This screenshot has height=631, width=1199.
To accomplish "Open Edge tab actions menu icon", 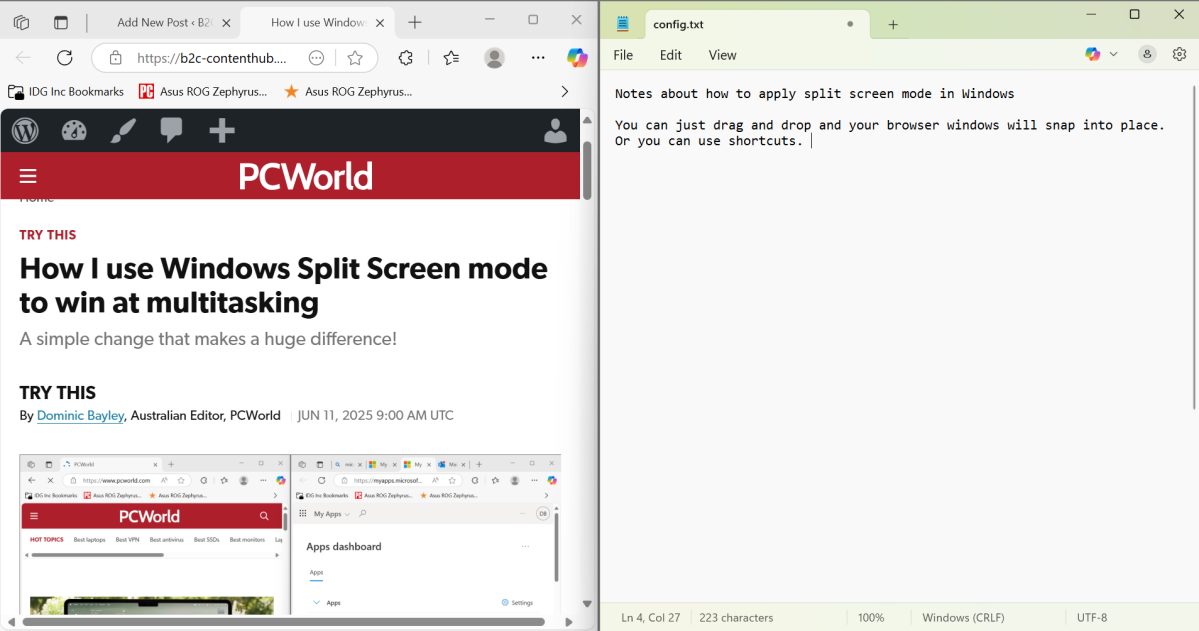I will click(60, 22).
